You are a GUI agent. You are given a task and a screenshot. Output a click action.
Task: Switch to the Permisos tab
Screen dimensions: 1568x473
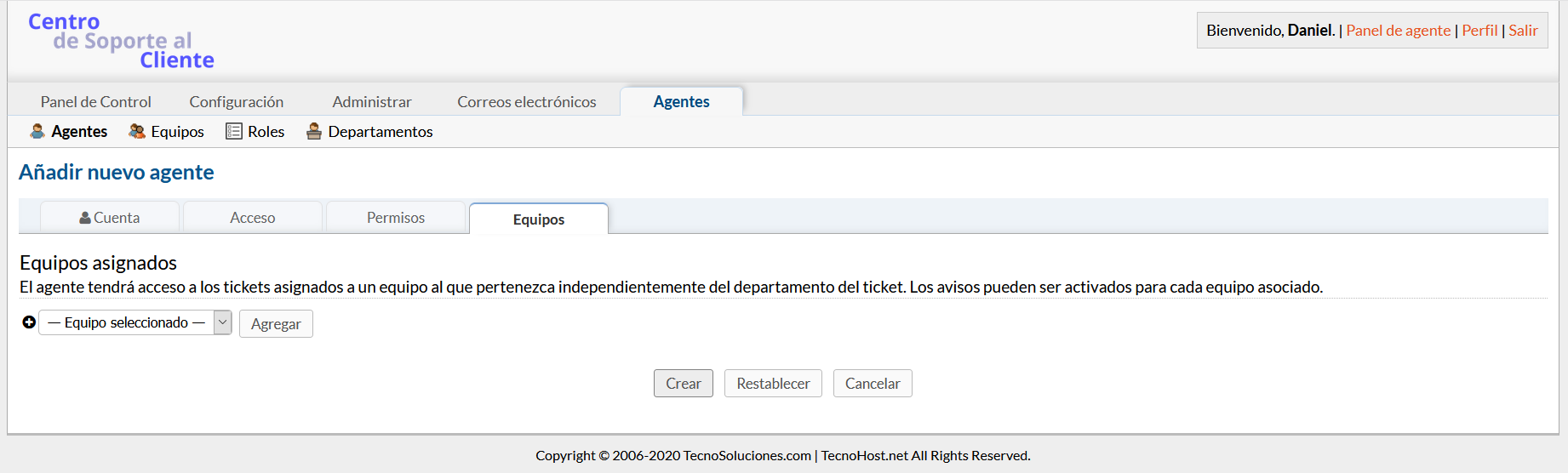pyautogui.click(x=396, y=218)
